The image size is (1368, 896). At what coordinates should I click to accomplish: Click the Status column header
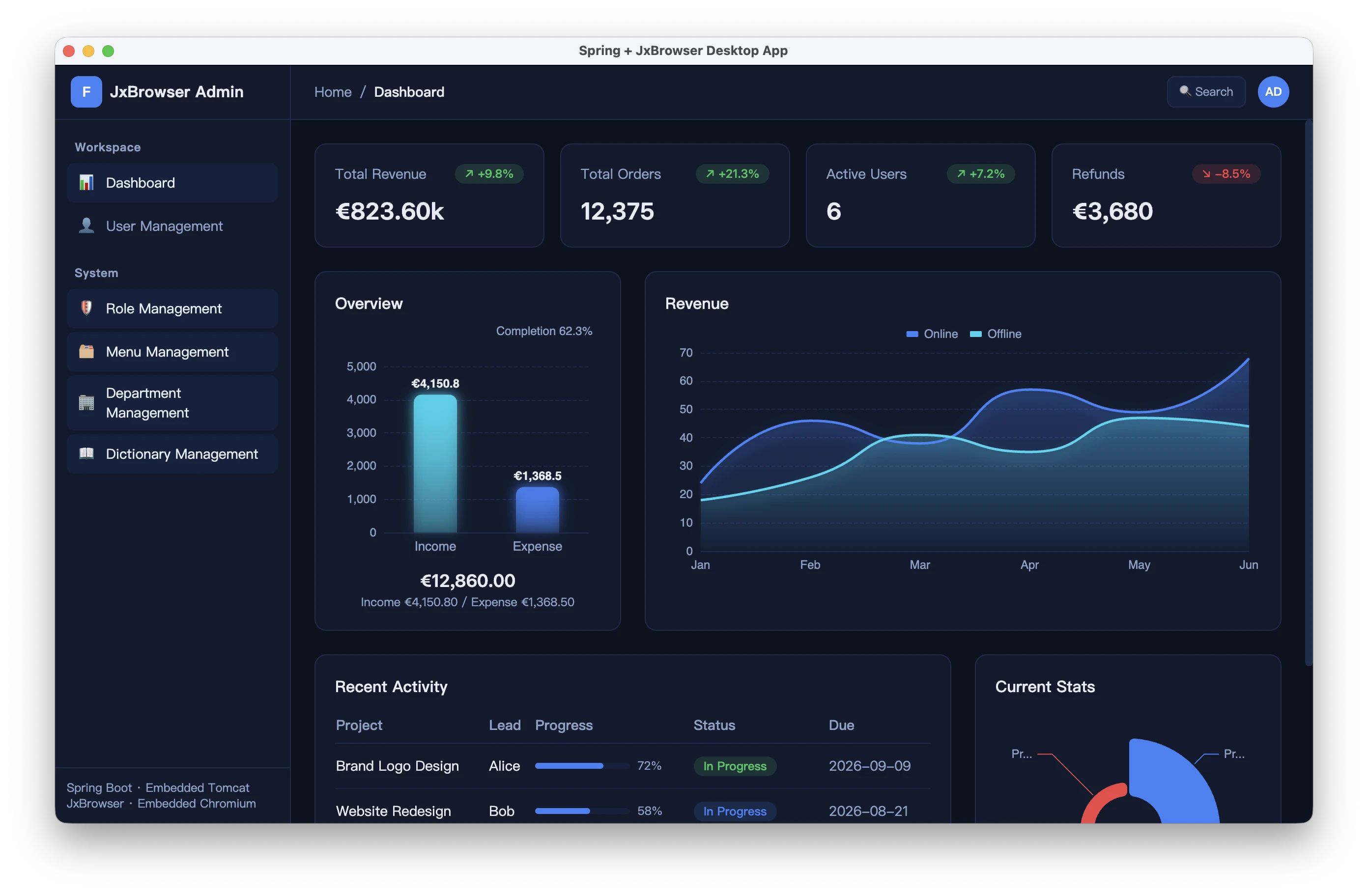point(714,725)
